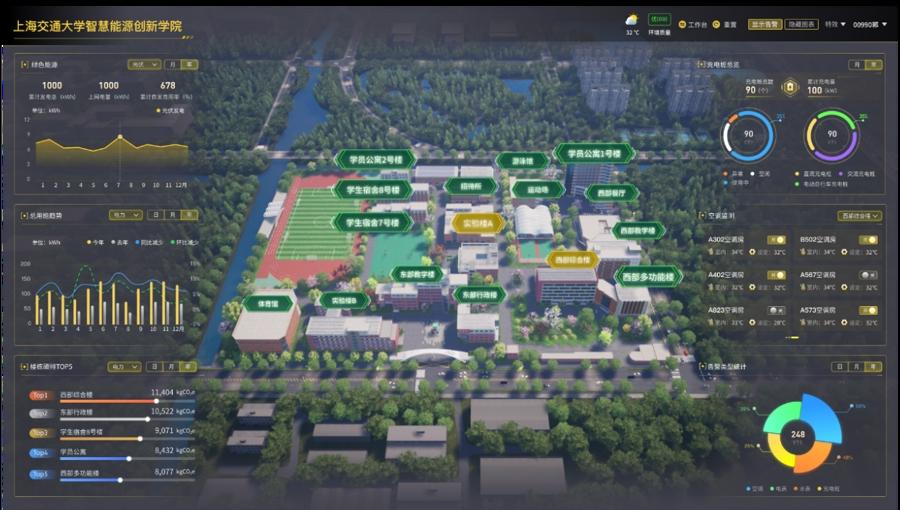This screenshot has width=900, height=510.
Task: Select the 实验楼A map marker
Action: [x=475, y=222]
